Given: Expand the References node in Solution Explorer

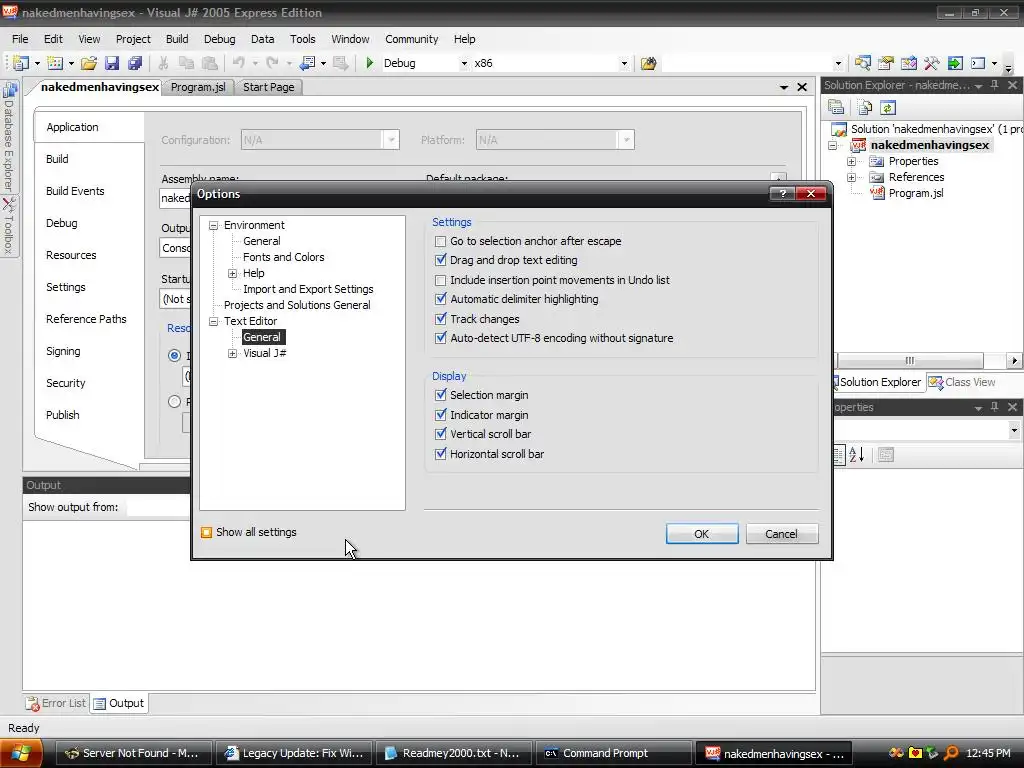Looking at the screenshot, I should tap(852, 177).
